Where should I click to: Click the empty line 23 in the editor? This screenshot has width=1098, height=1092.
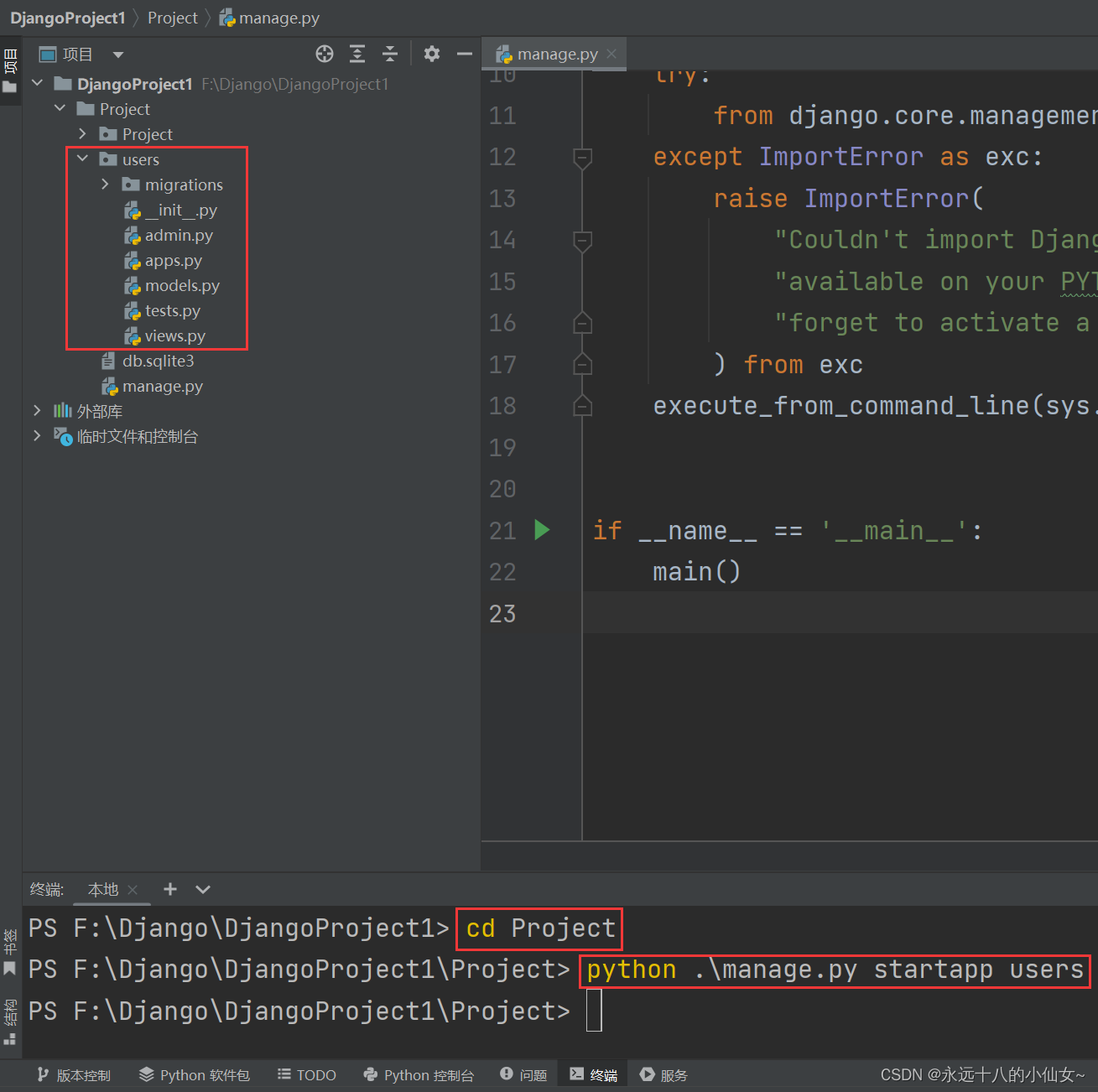tap(840, 613)
